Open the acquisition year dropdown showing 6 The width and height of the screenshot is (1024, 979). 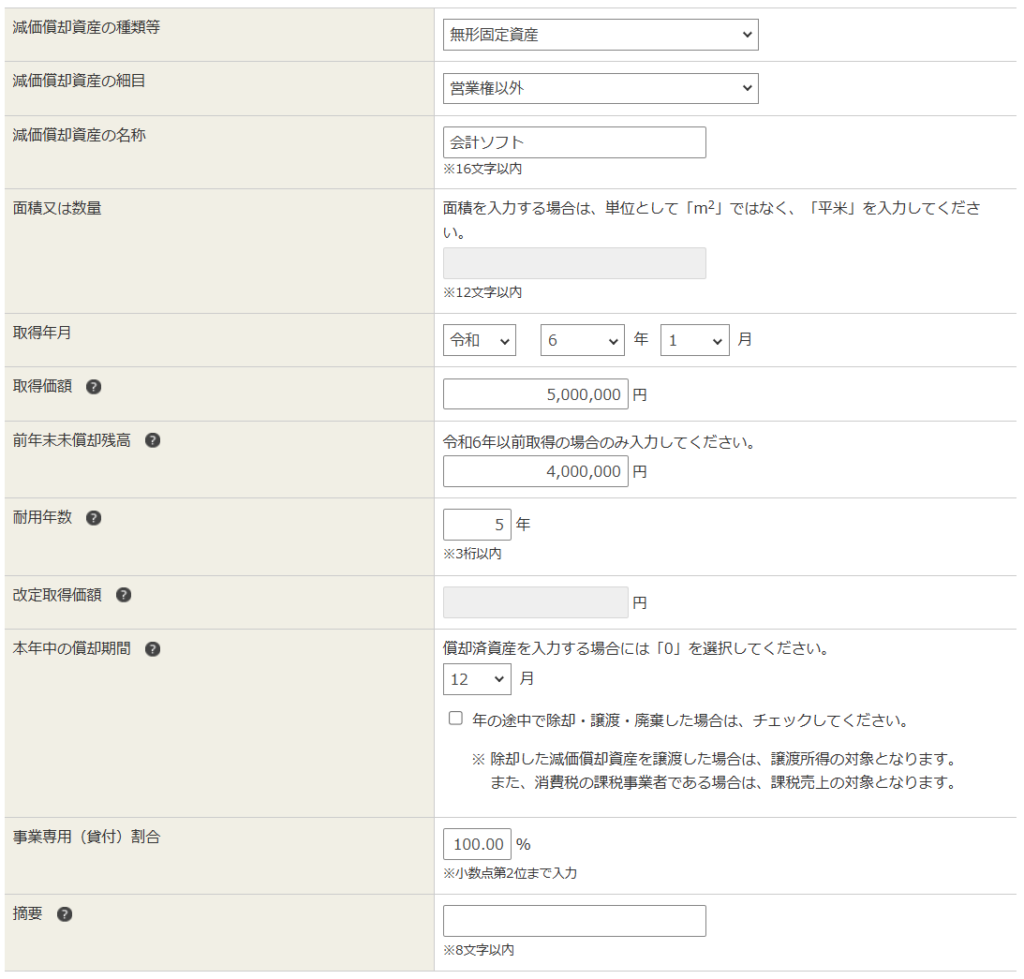(582, 341)
